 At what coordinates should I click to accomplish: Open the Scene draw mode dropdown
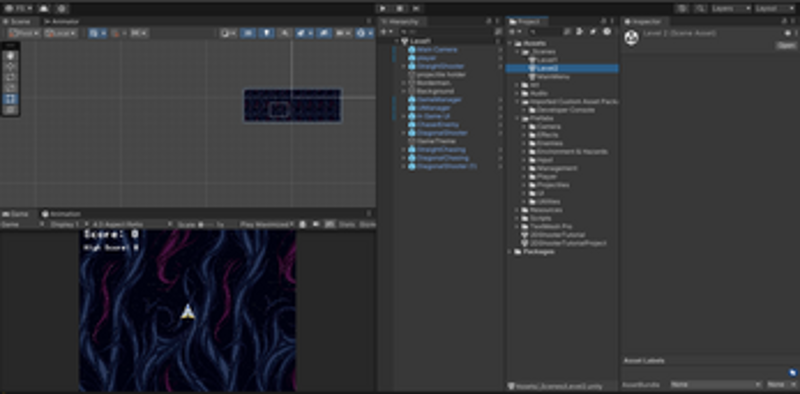point(228,33)
